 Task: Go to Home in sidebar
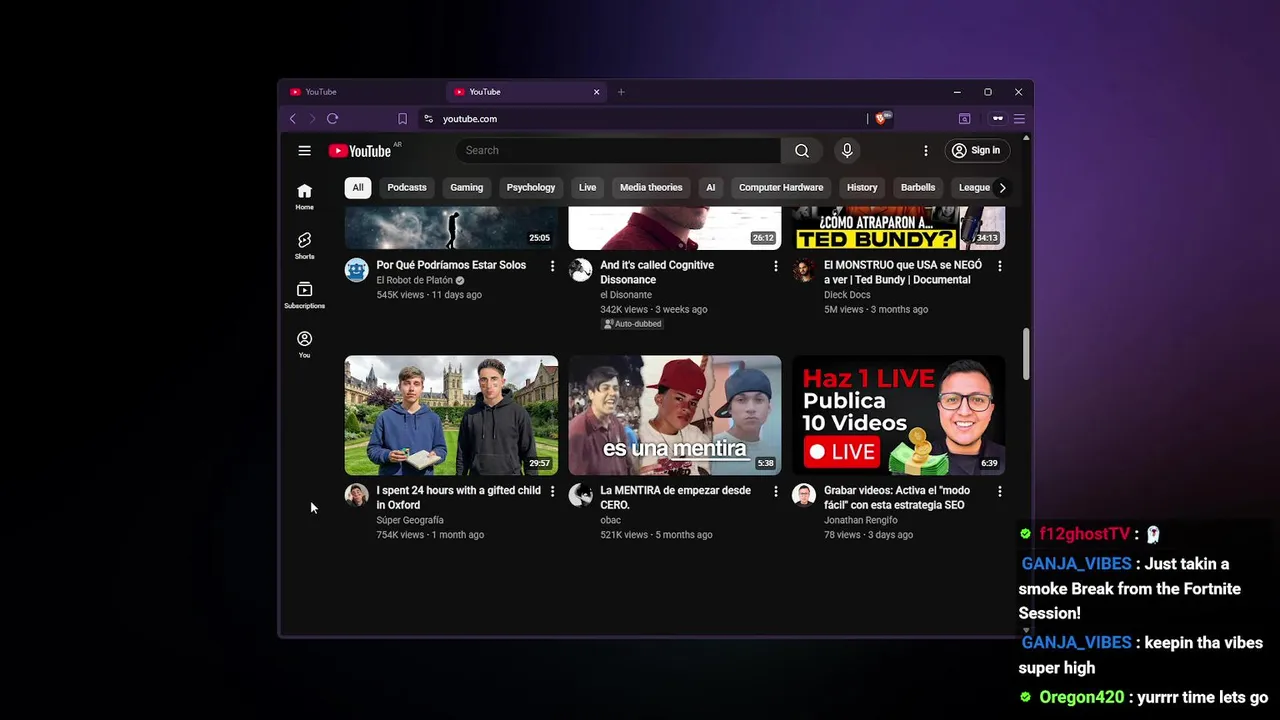click(x=304, y=197)
